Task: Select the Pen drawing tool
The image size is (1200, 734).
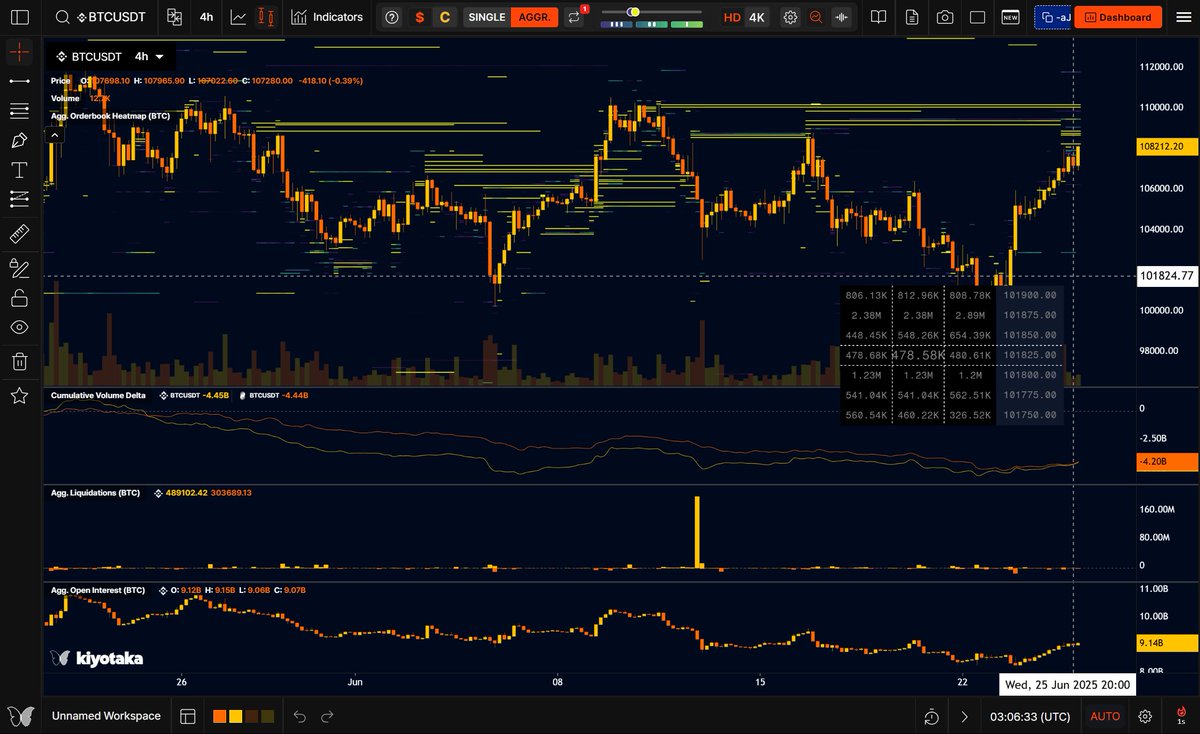Action: pos(19,140)
